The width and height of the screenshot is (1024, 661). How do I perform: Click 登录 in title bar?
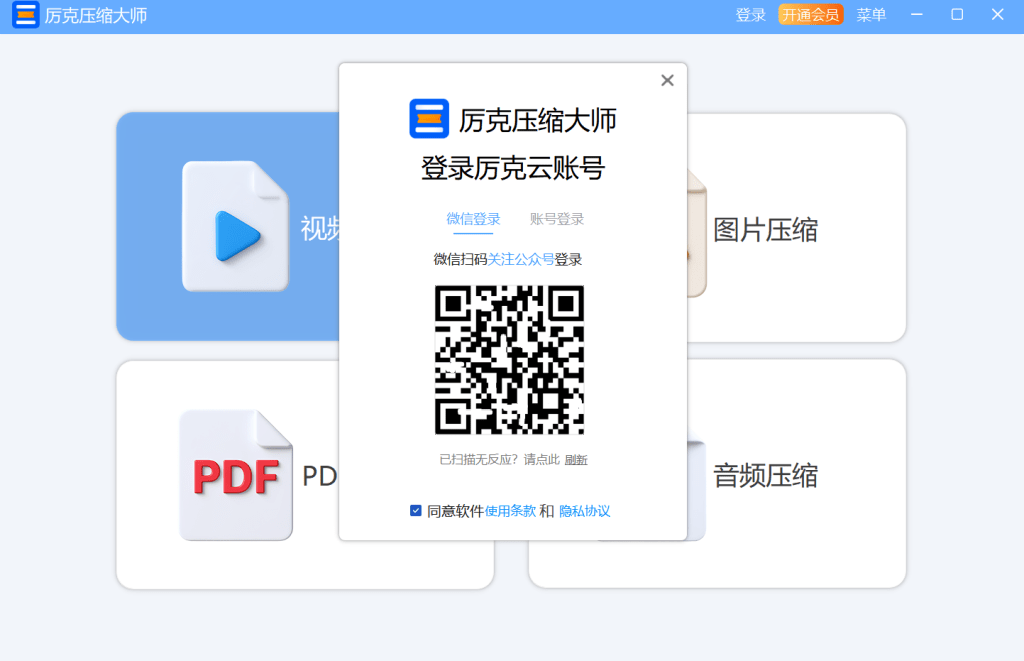click(750, 15)
